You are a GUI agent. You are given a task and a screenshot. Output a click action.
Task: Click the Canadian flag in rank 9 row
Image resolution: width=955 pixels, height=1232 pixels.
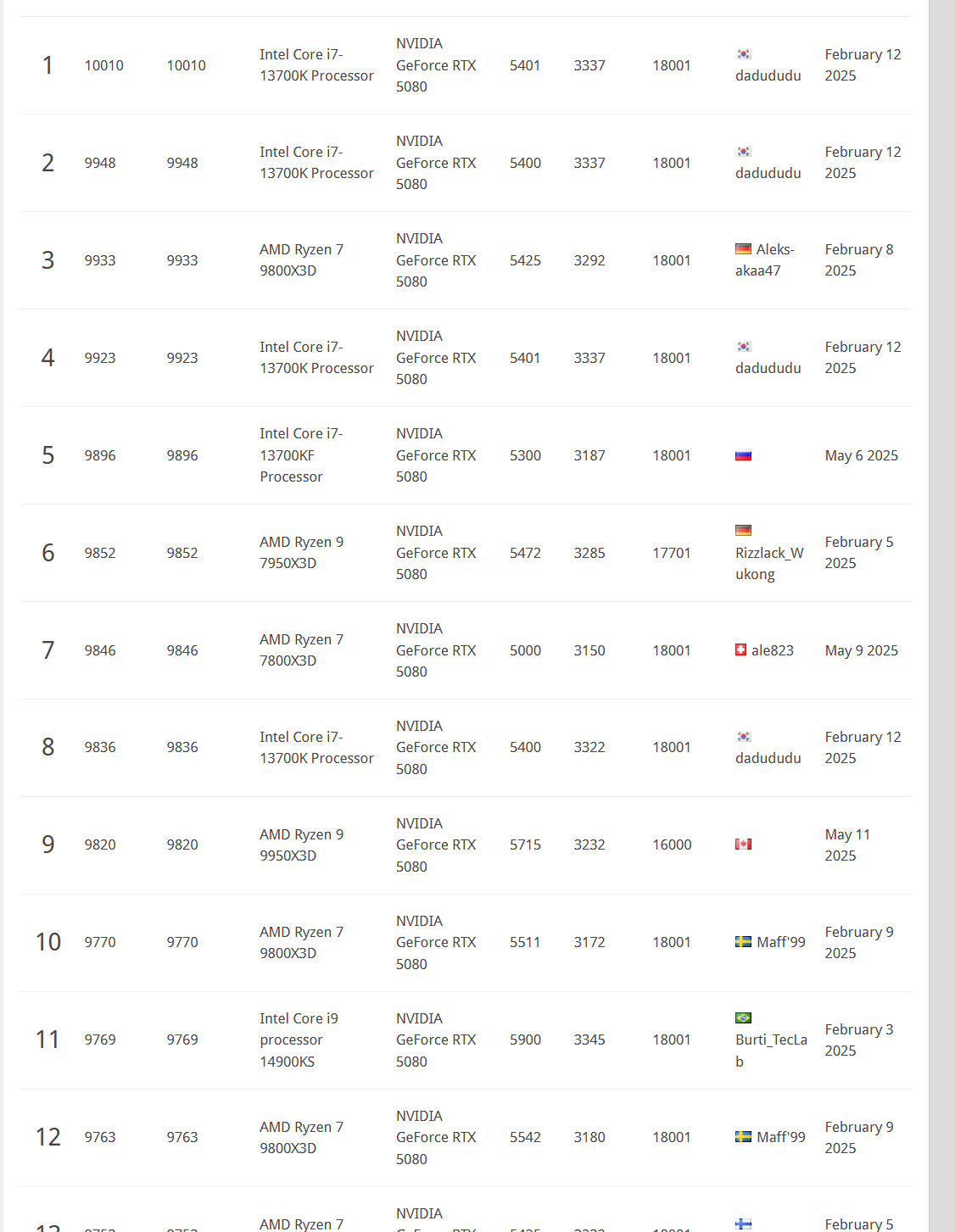click(x=743, y=845)
